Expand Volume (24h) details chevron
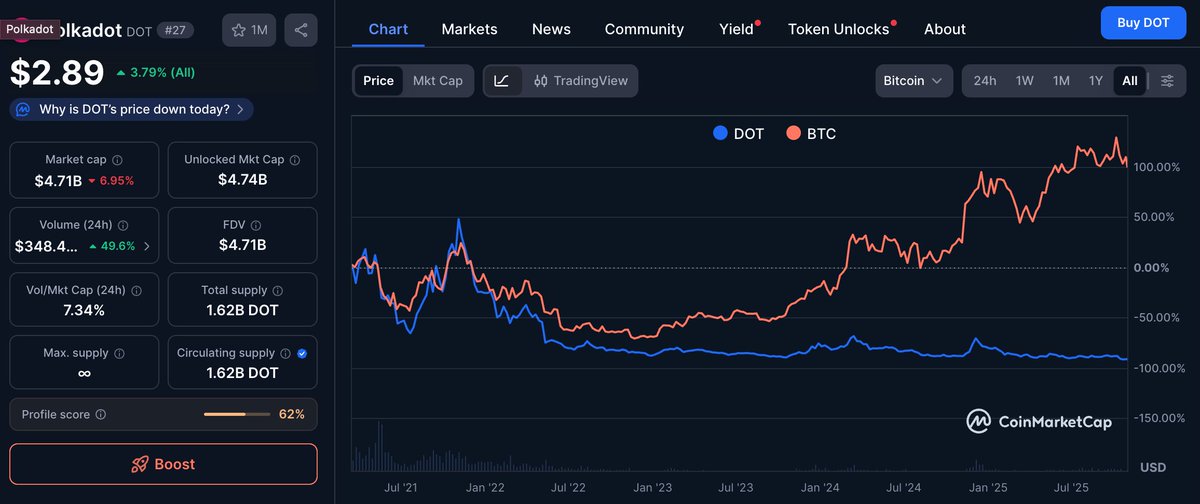Image resolution: width=1200 pixels, height=504 pixels. point(148,246)
